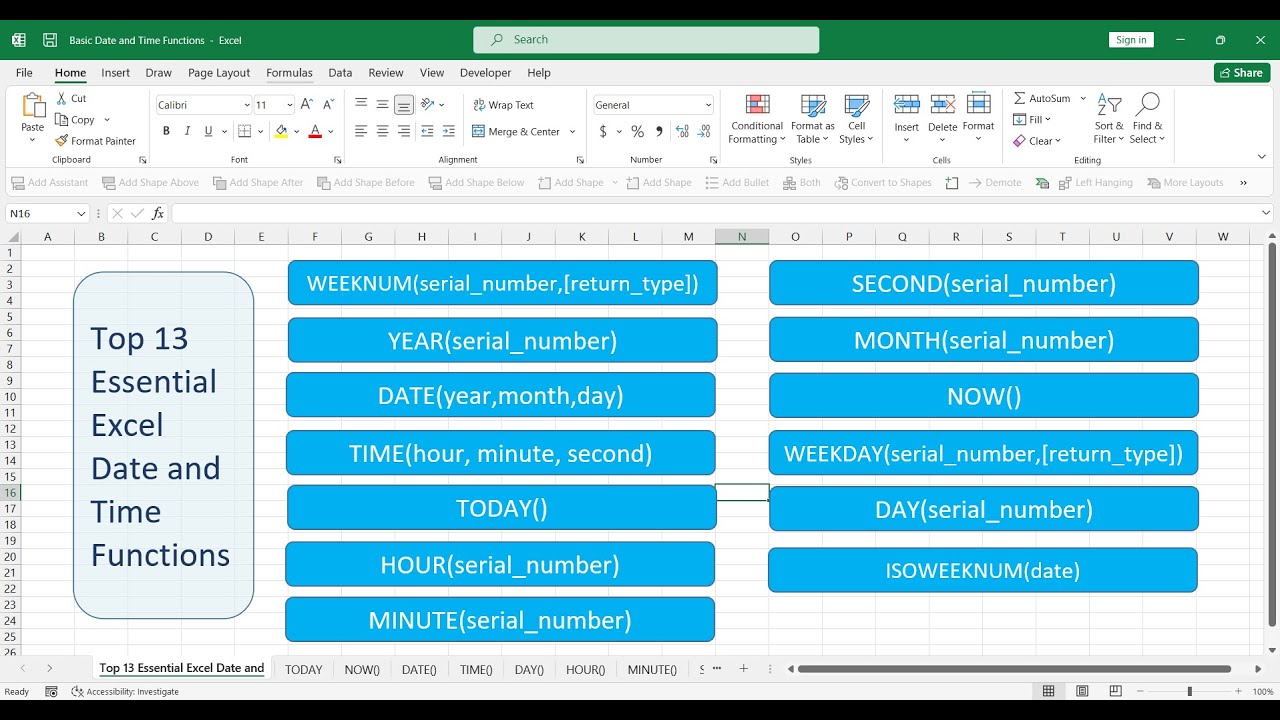Open the font name dropdown
This screenshot has height=720, width=1280.
coord(247,105)
